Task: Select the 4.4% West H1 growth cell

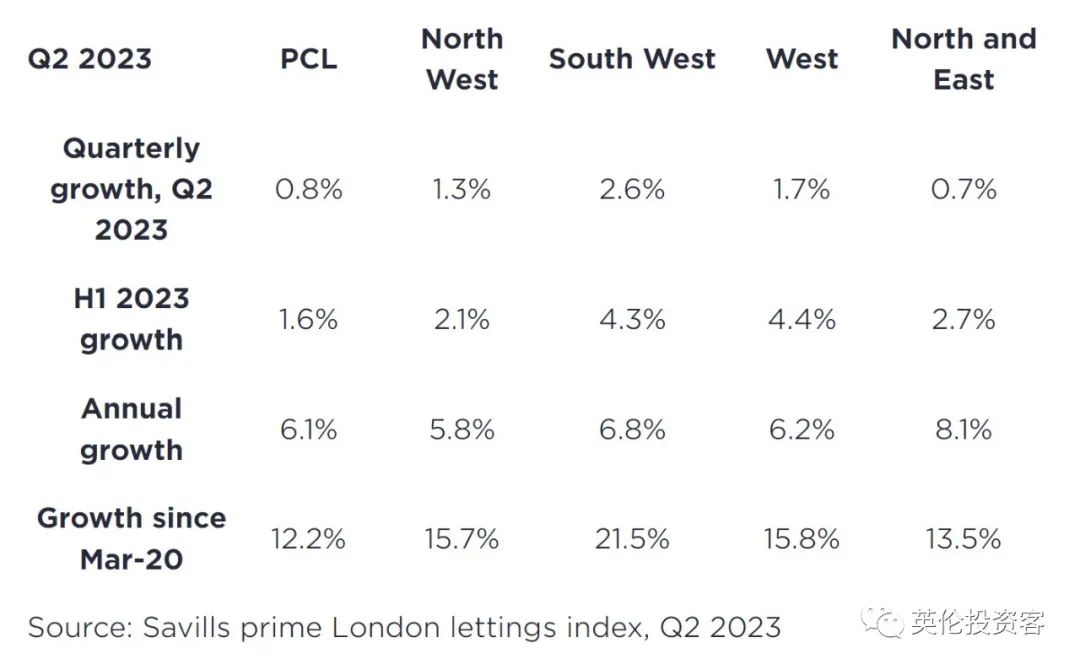Action: [801, 319]
